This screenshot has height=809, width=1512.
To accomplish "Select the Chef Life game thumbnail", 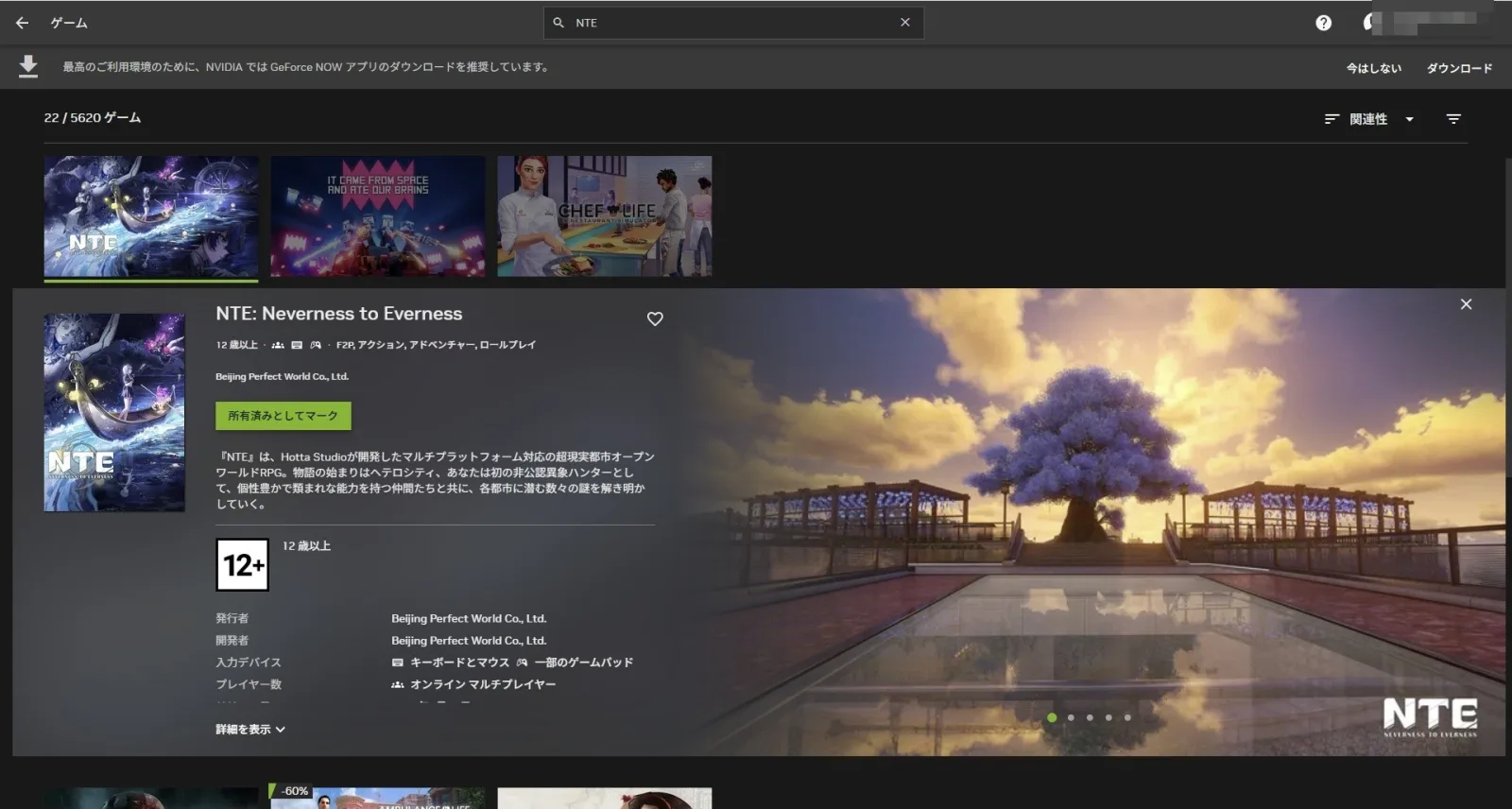I will click(x=605, y=216).
